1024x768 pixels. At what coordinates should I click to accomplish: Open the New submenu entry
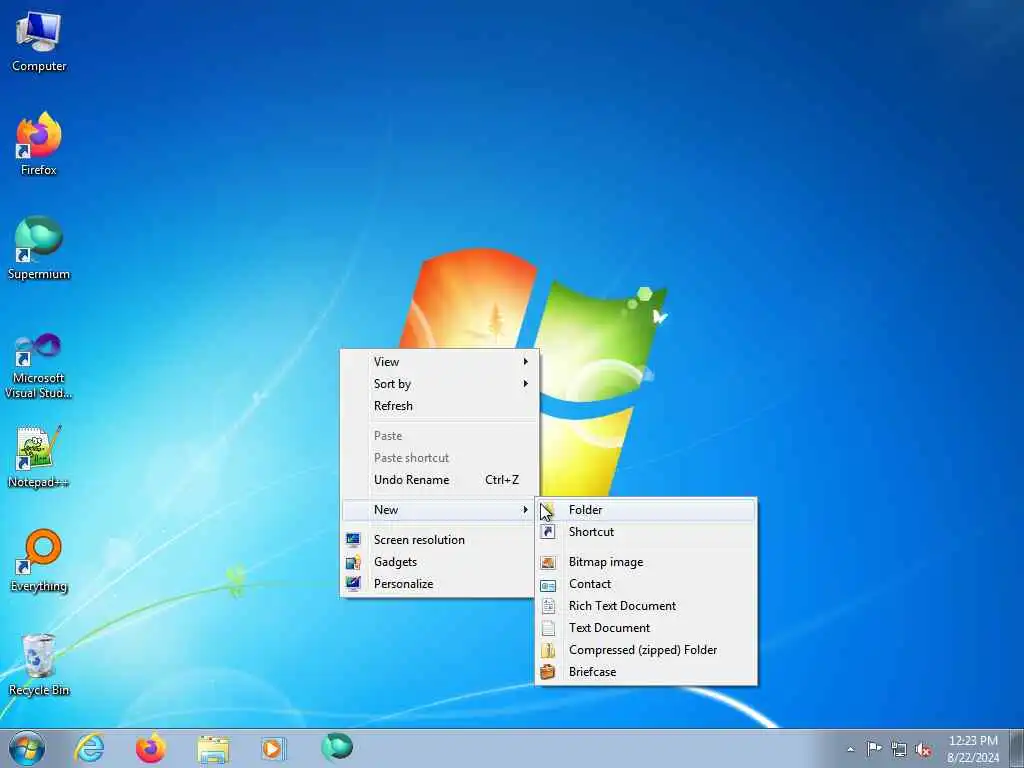(440, 509)
